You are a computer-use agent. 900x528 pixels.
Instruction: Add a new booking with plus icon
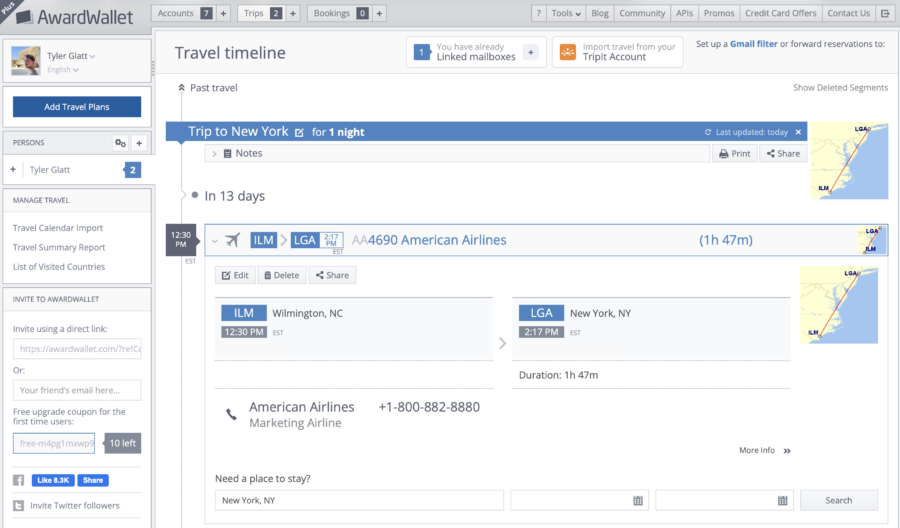379,13
